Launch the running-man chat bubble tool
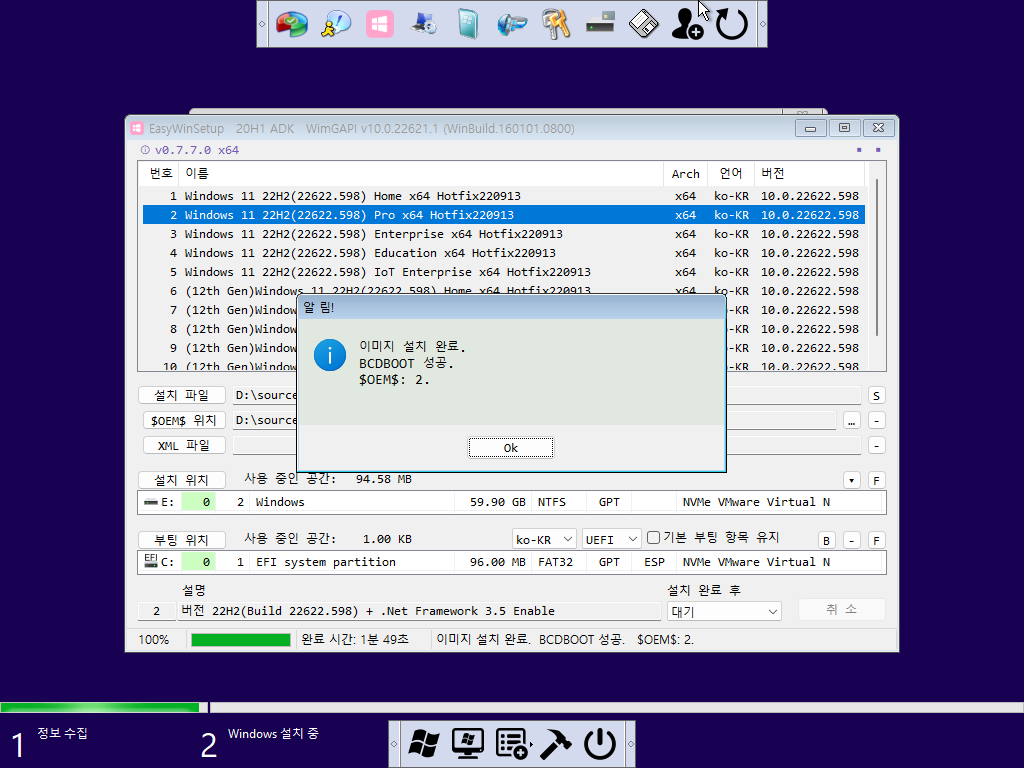 pyautogui.click(x=336, y=25)
